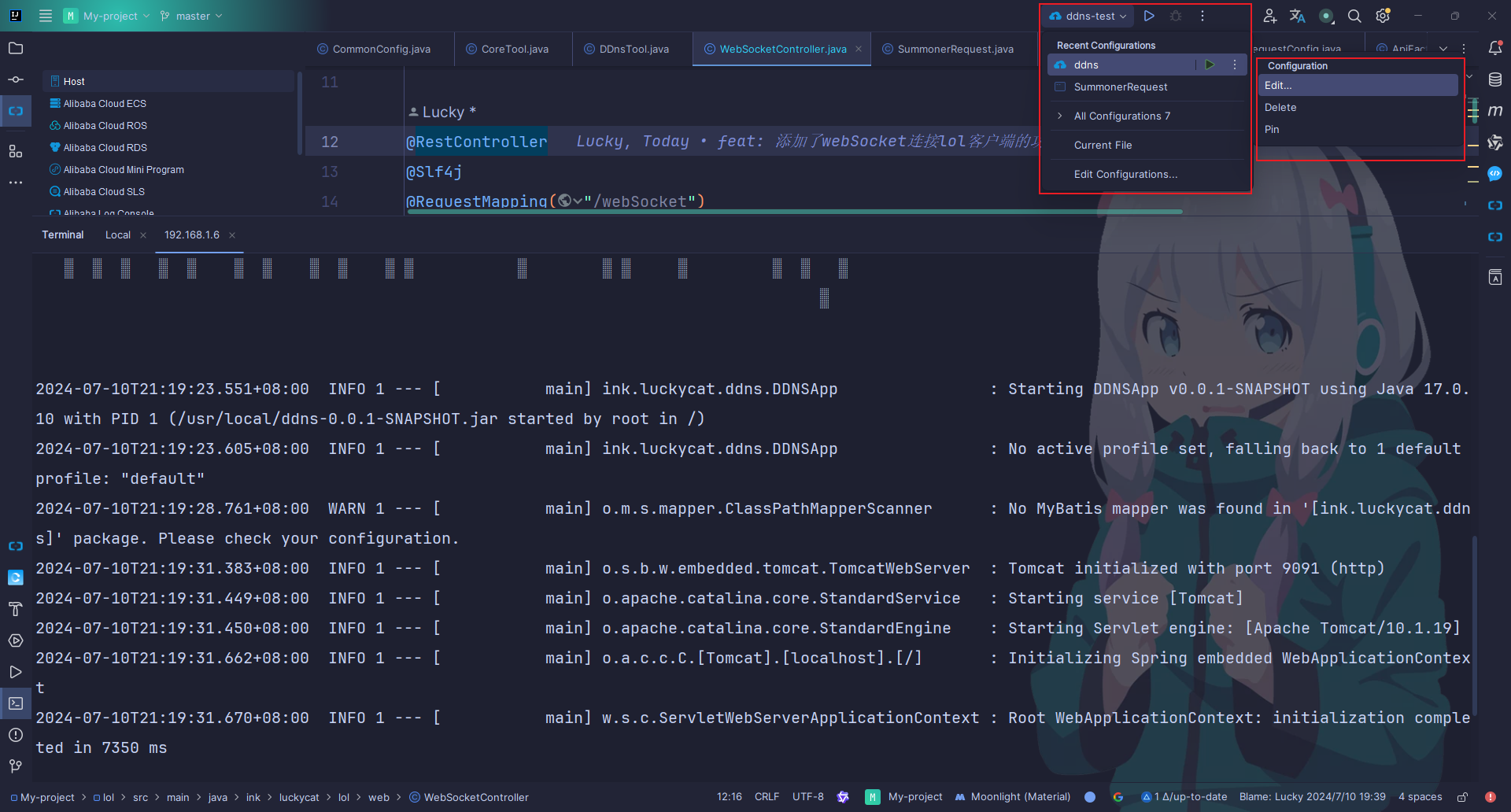1511x812 pixels.
Task: Change 4 spaces indent setting
Action: tap(1420, 797)
